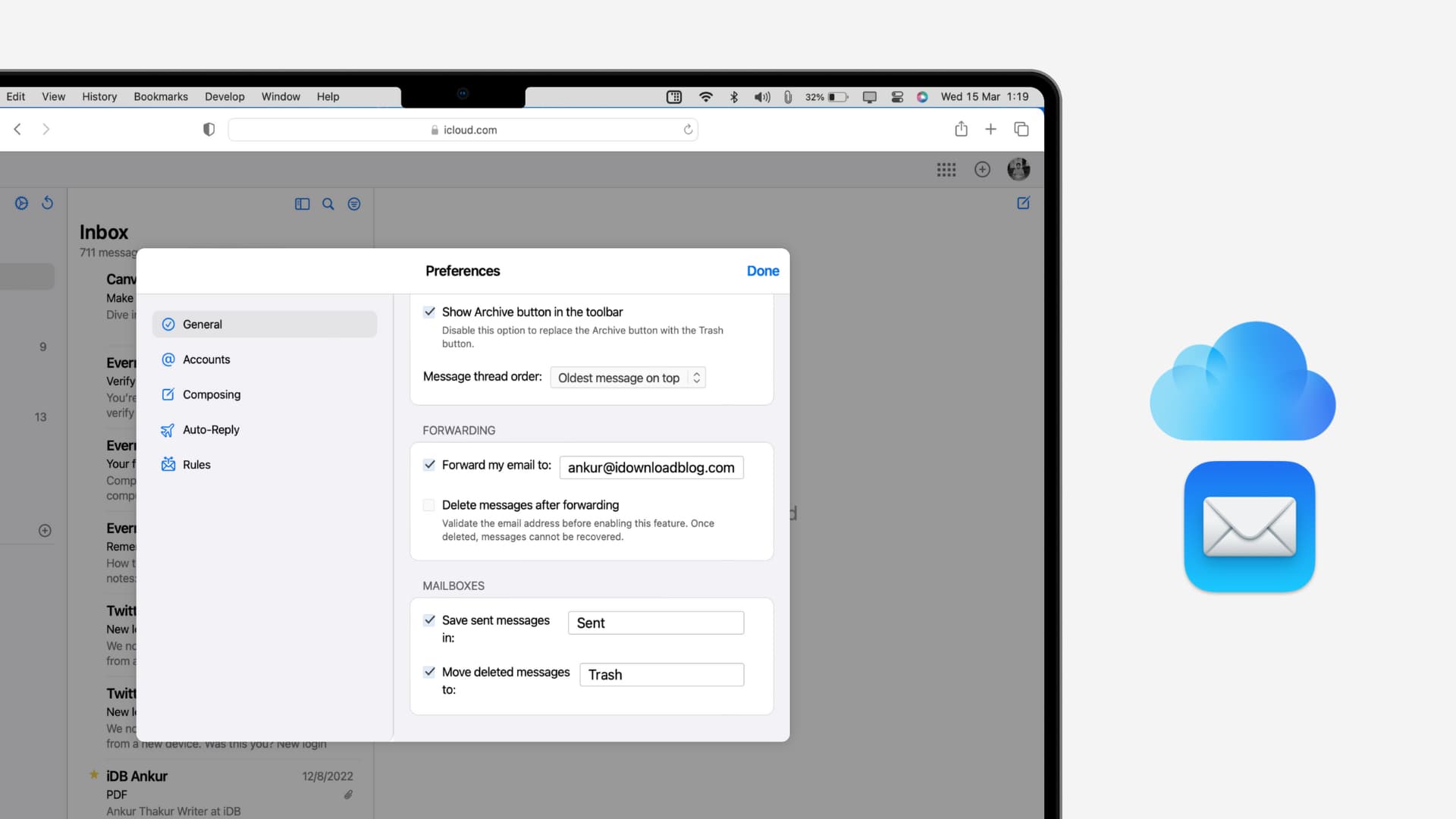
Task: Click the iCloud Mail compose icon
Action: coord(1023,203)
